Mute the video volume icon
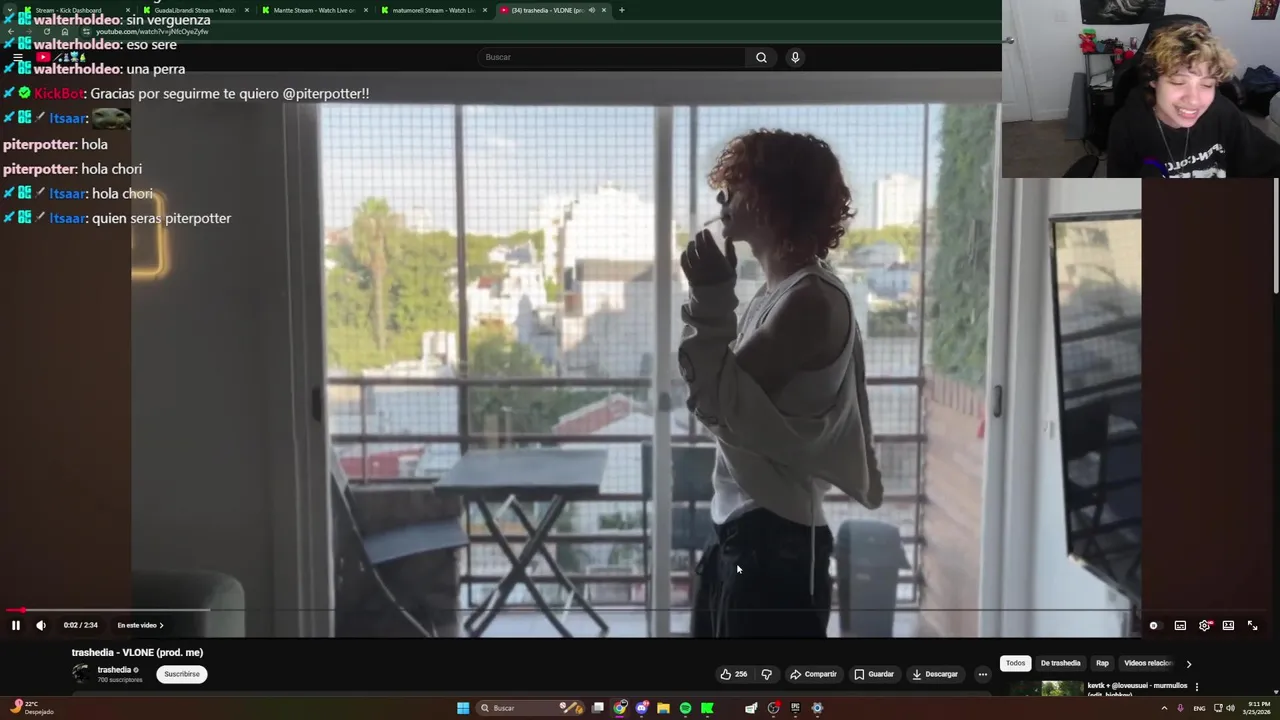Image resolution: width=1280 pixels, height=720 pixels. [x=41, y=625]
